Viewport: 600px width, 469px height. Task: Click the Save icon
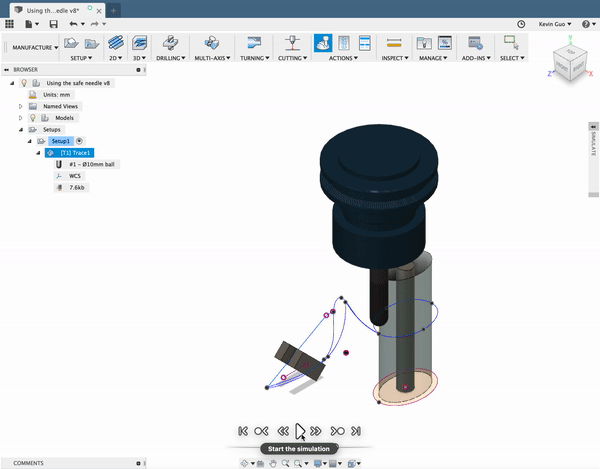pos(54,24)
